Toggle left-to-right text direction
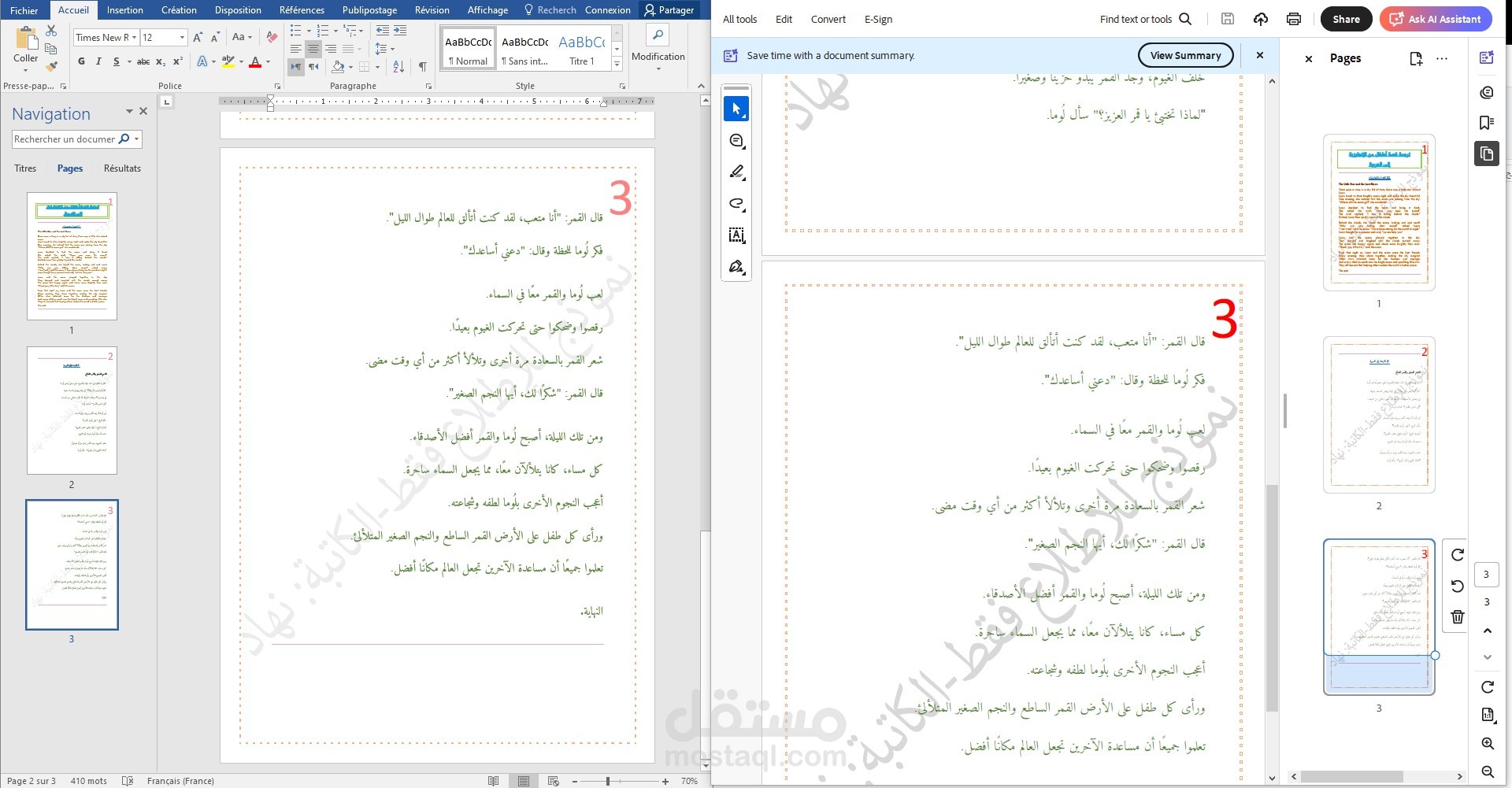 296,67
